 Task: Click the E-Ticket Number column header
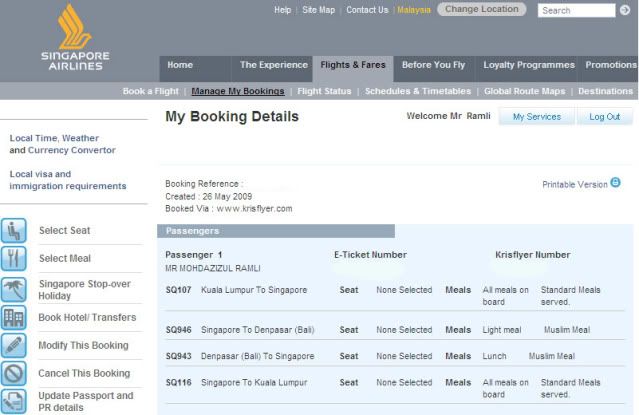click(x=370, y=255)
